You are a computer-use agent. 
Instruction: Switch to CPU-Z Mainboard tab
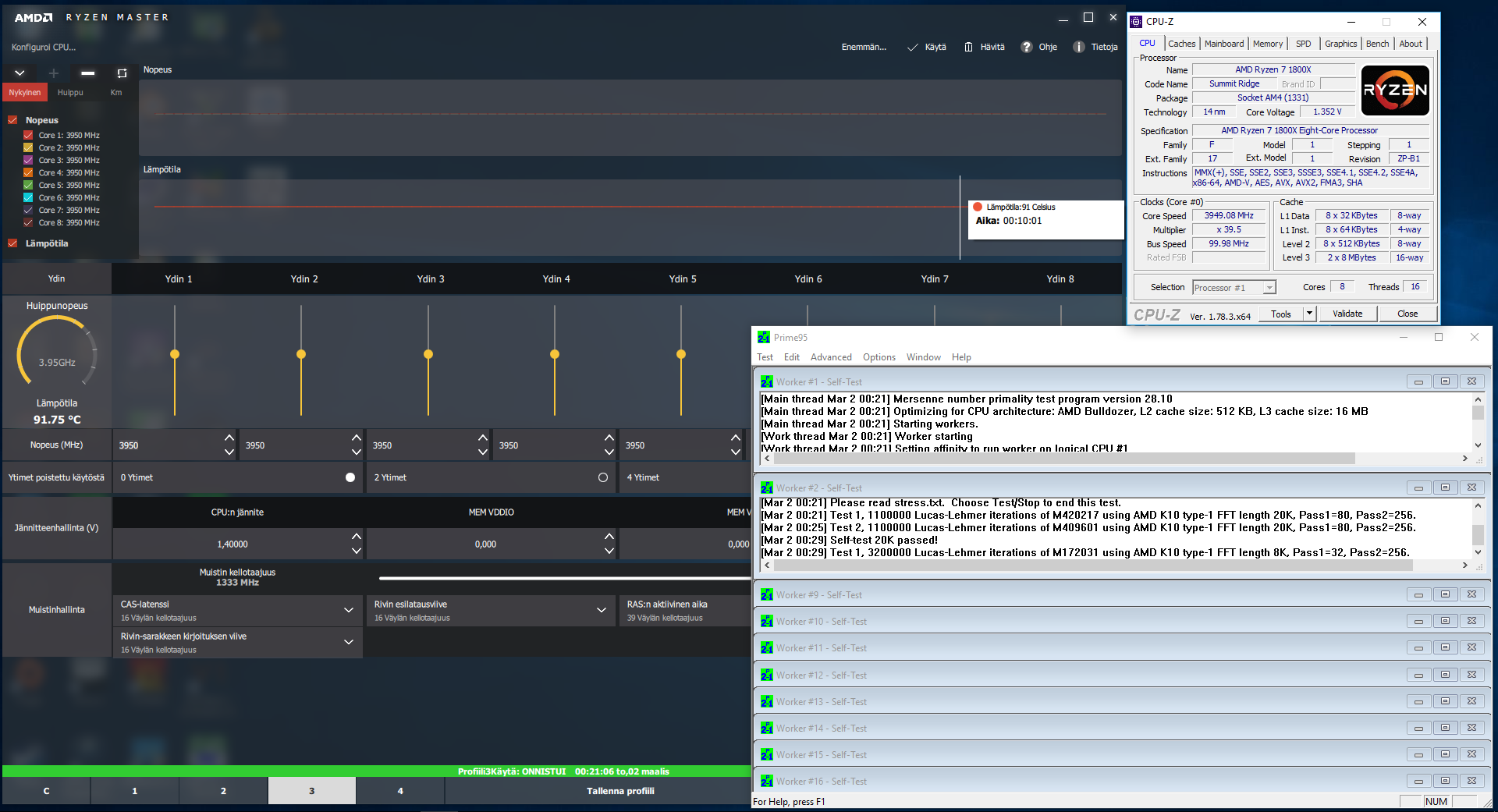click(x=1224, y=44)
